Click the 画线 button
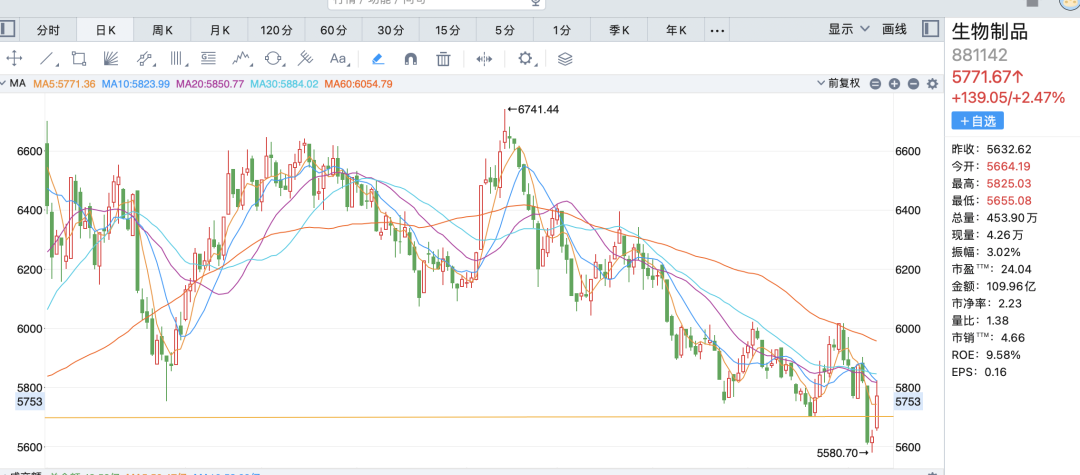The height and width of the screenshot is (475, 1080). pyautogui.click(x=894, y=30)
